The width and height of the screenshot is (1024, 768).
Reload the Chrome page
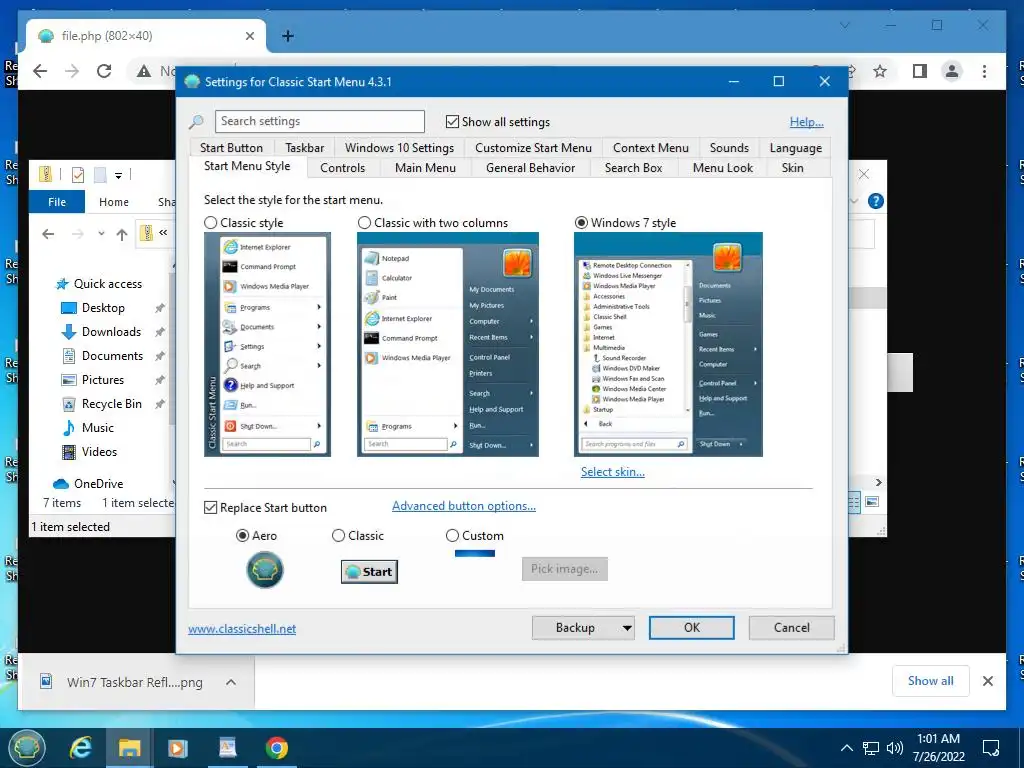(x=104, y=71)
